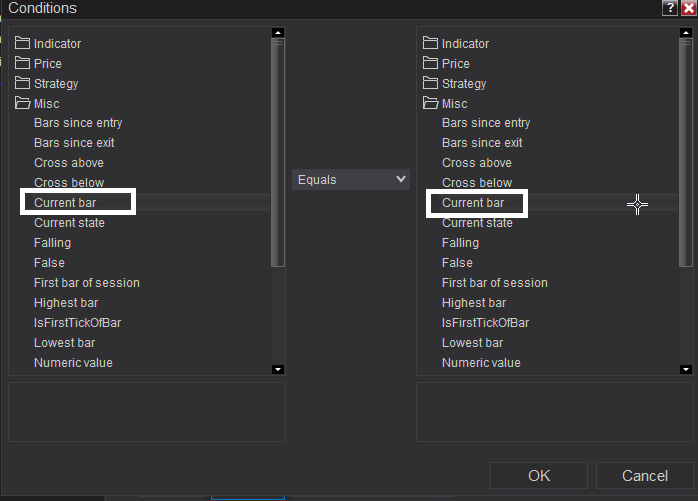
Task: Select "Cross above" in the left list
Action: click(x=69, y=163)
